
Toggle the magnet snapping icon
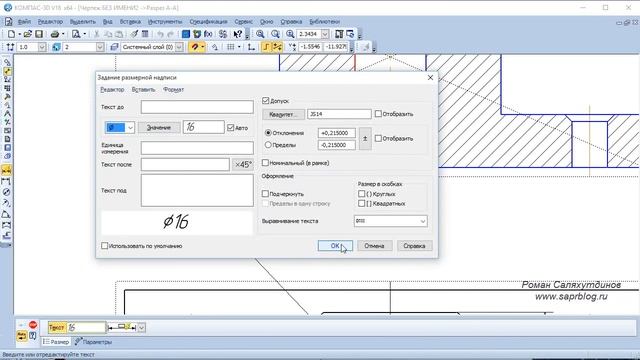[195, 47]
